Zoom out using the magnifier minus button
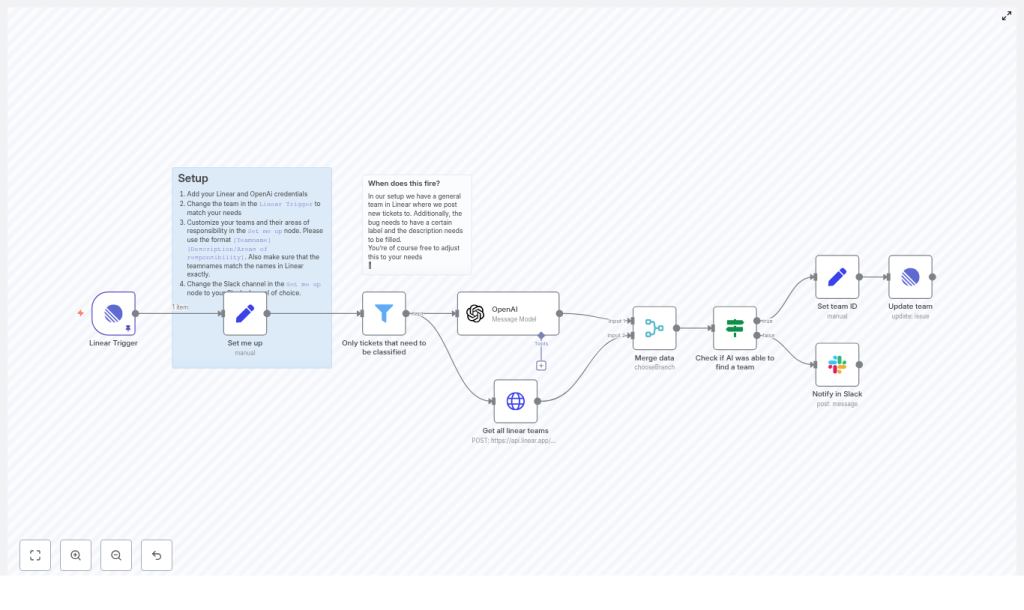Screen dimensions: 1024x610 click(x=116, y=555)
